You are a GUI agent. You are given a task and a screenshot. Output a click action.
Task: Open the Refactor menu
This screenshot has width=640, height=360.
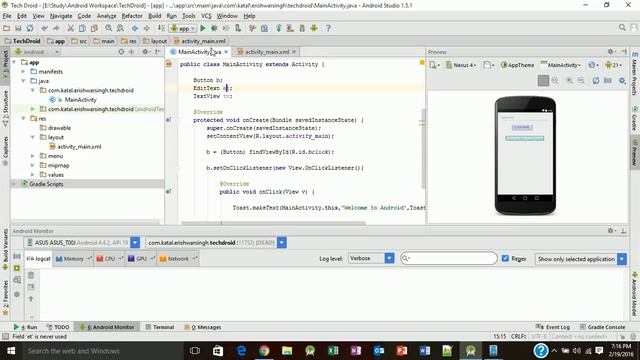pos(132,16)
